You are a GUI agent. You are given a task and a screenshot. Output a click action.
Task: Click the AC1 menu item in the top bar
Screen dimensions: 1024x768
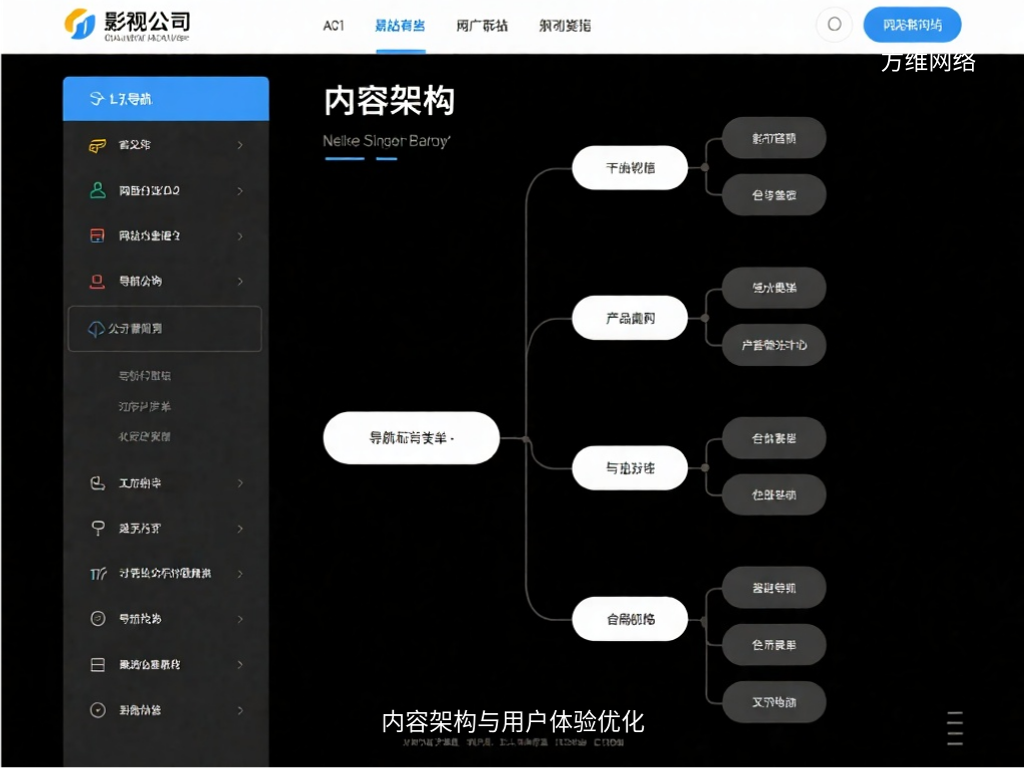click(x=333, y=23)
